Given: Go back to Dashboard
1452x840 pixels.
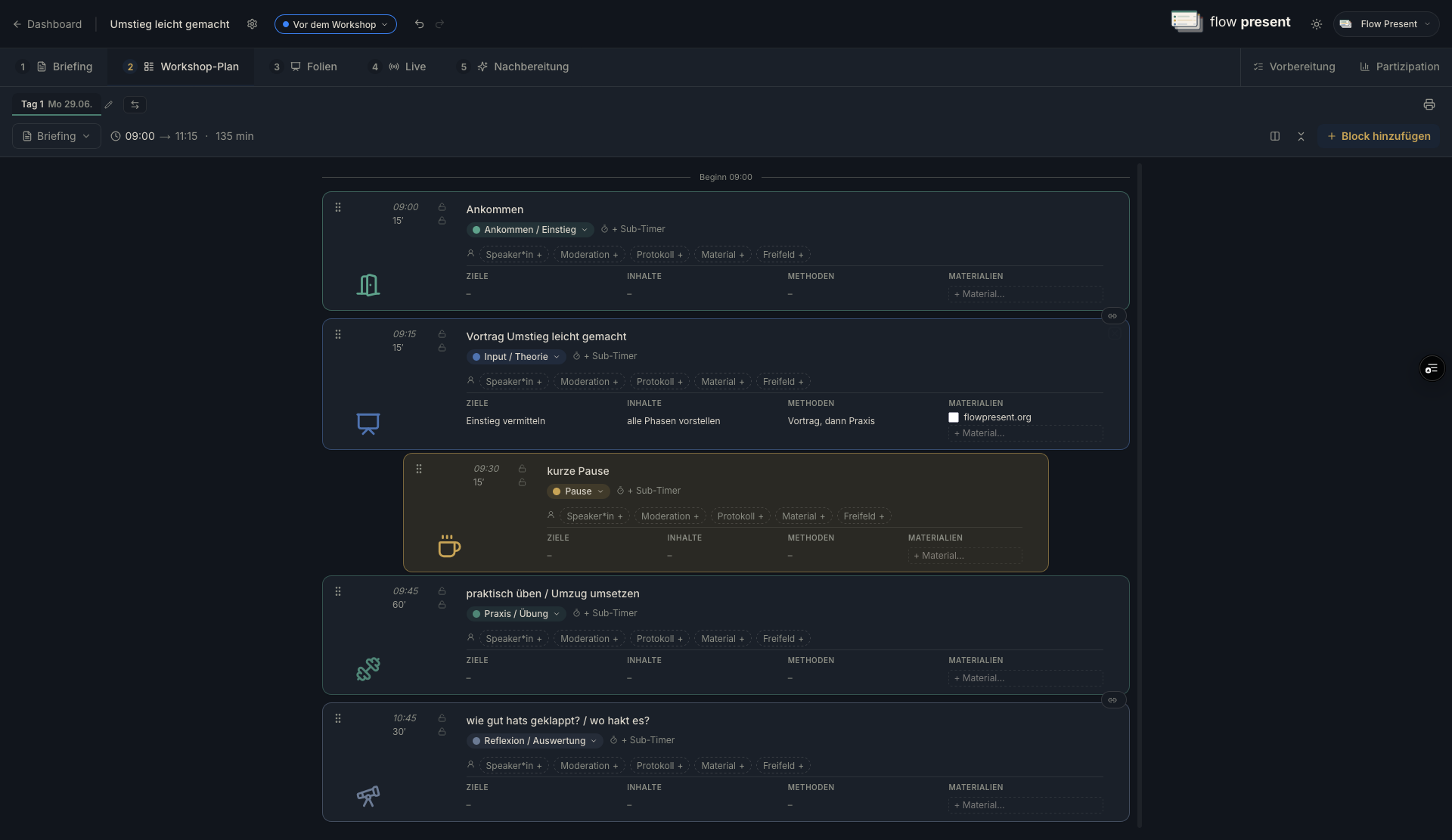Looking at the screenshot, I should pos(47,24).
